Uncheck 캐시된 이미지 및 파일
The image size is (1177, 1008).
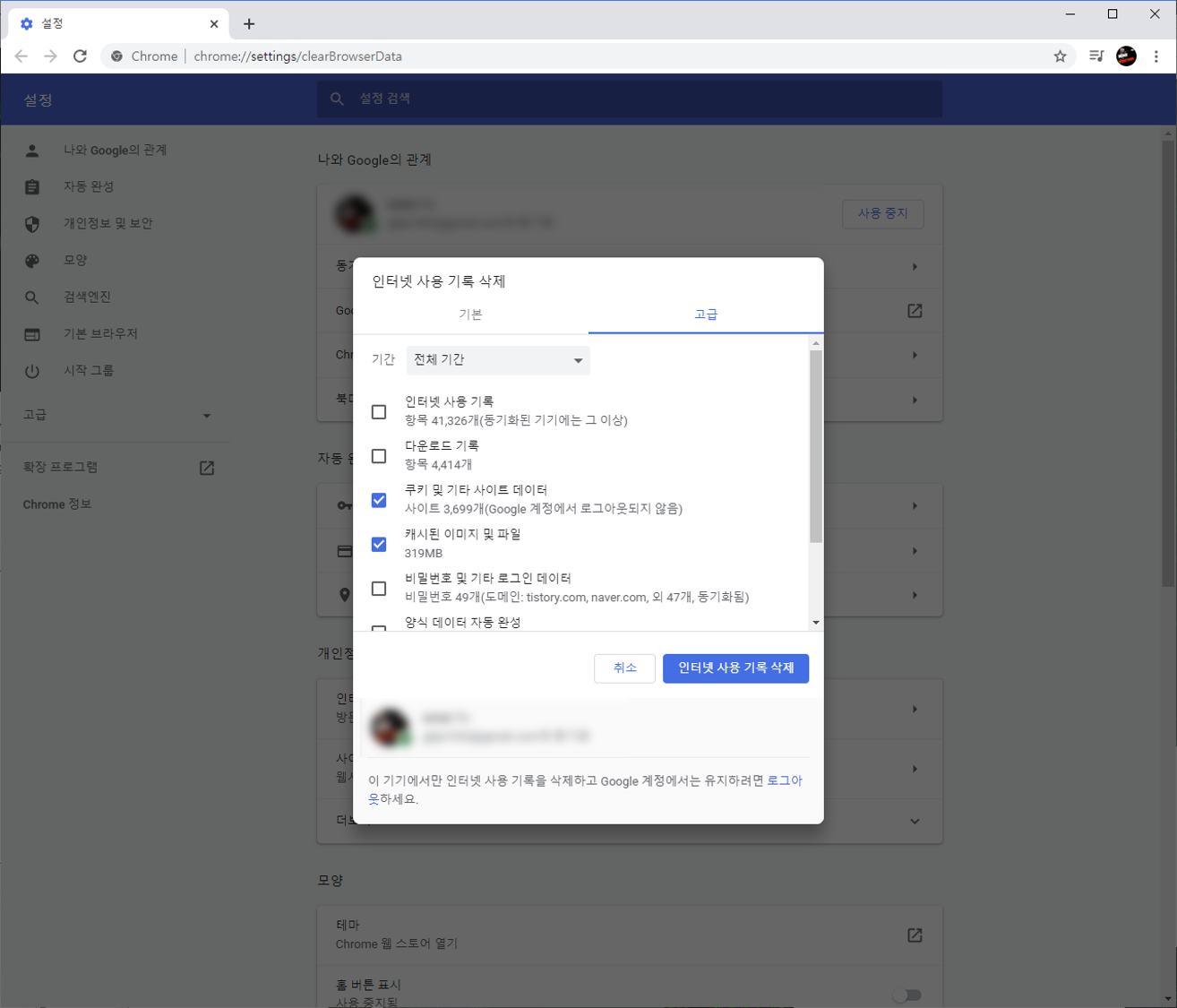coord(379,544)
